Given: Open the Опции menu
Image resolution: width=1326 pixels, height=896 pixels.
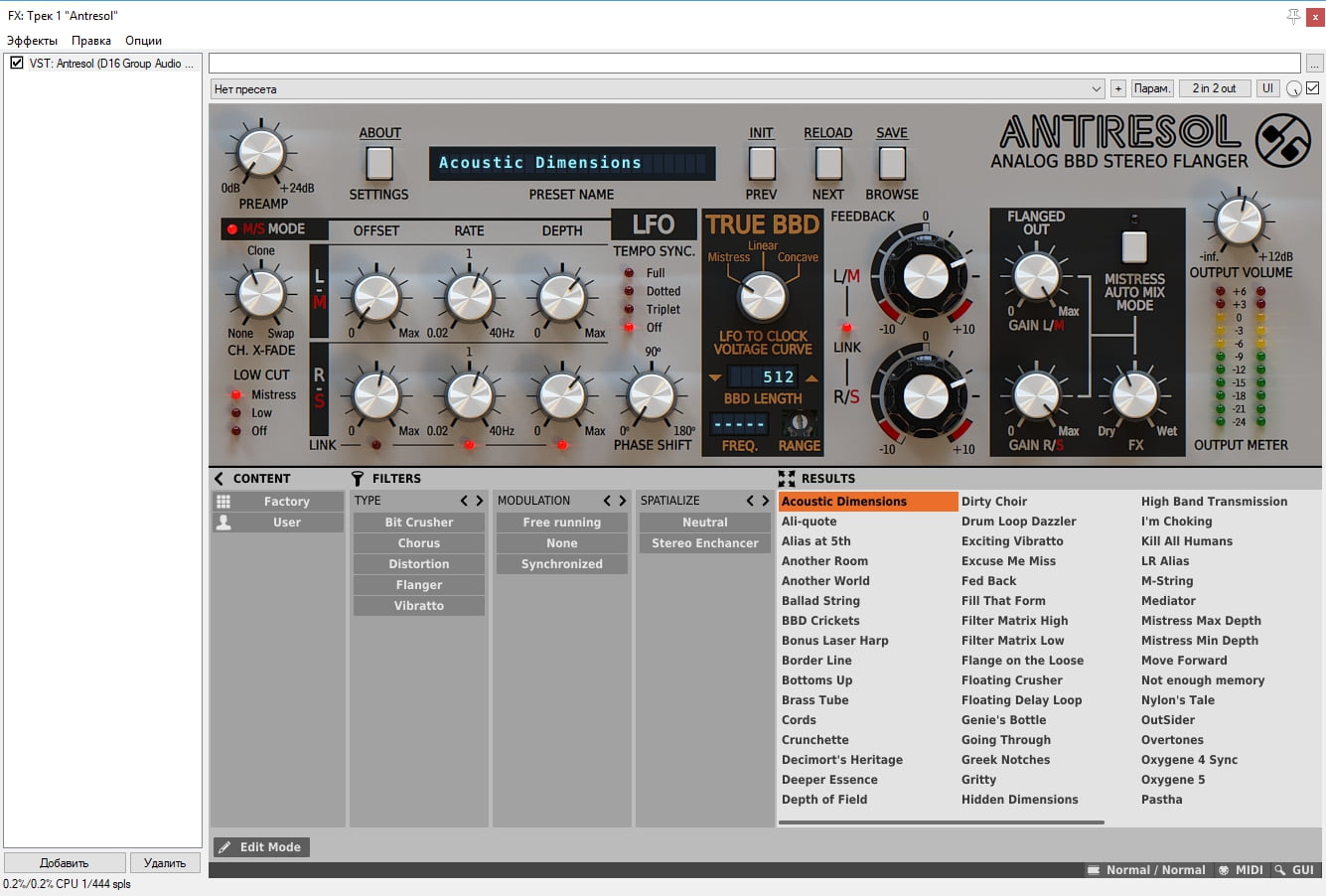Looking at the screenshot, I should click(x=143, y=41).
